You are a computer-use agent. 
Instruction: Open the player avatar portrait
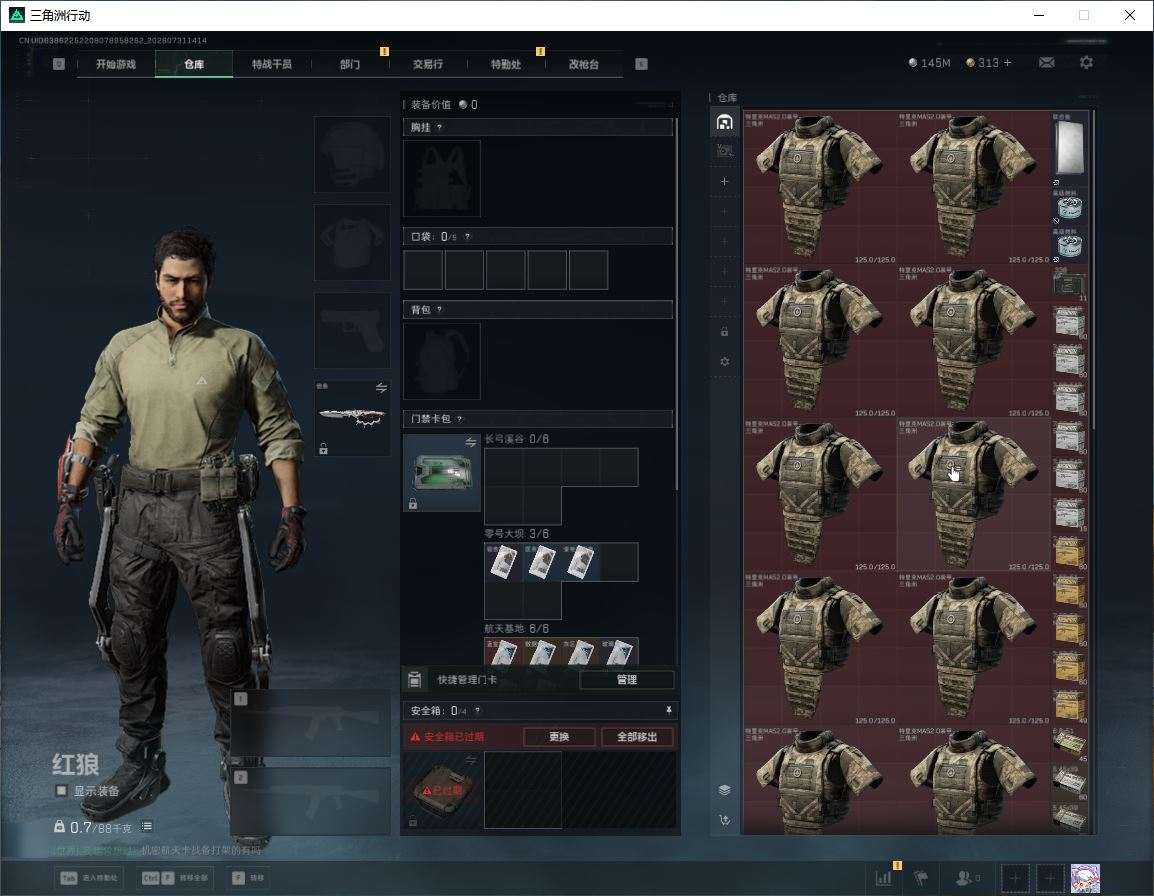coord(1085,878)
